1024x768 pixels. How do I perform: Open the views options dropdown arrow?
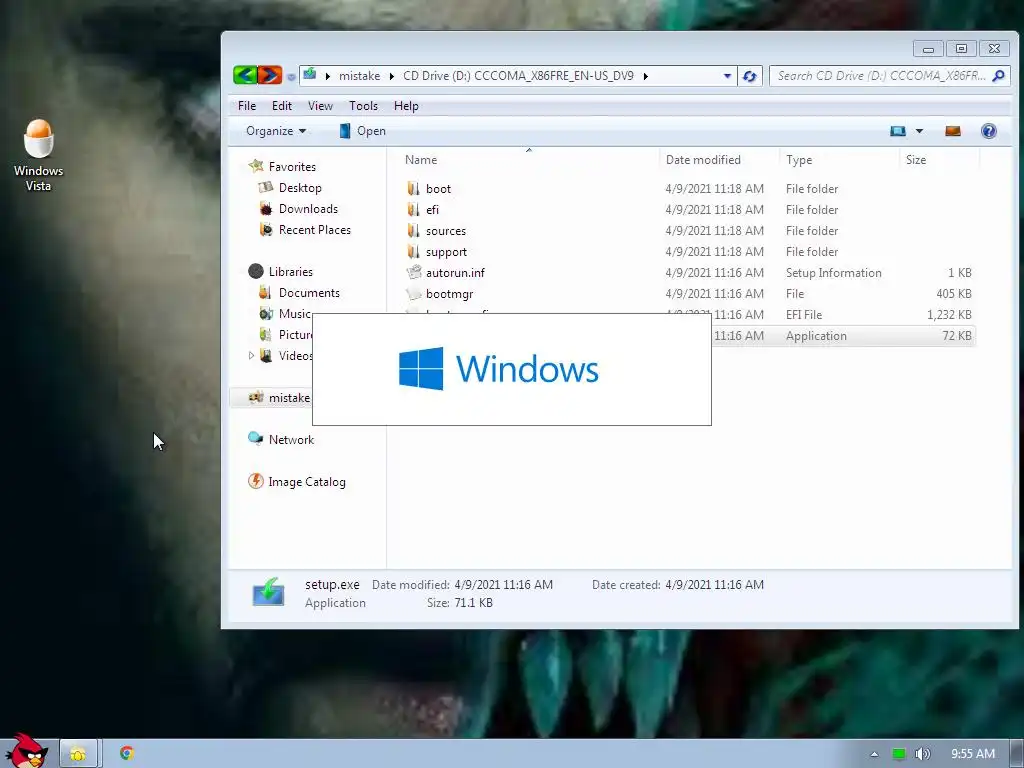[x=919, y=131]
